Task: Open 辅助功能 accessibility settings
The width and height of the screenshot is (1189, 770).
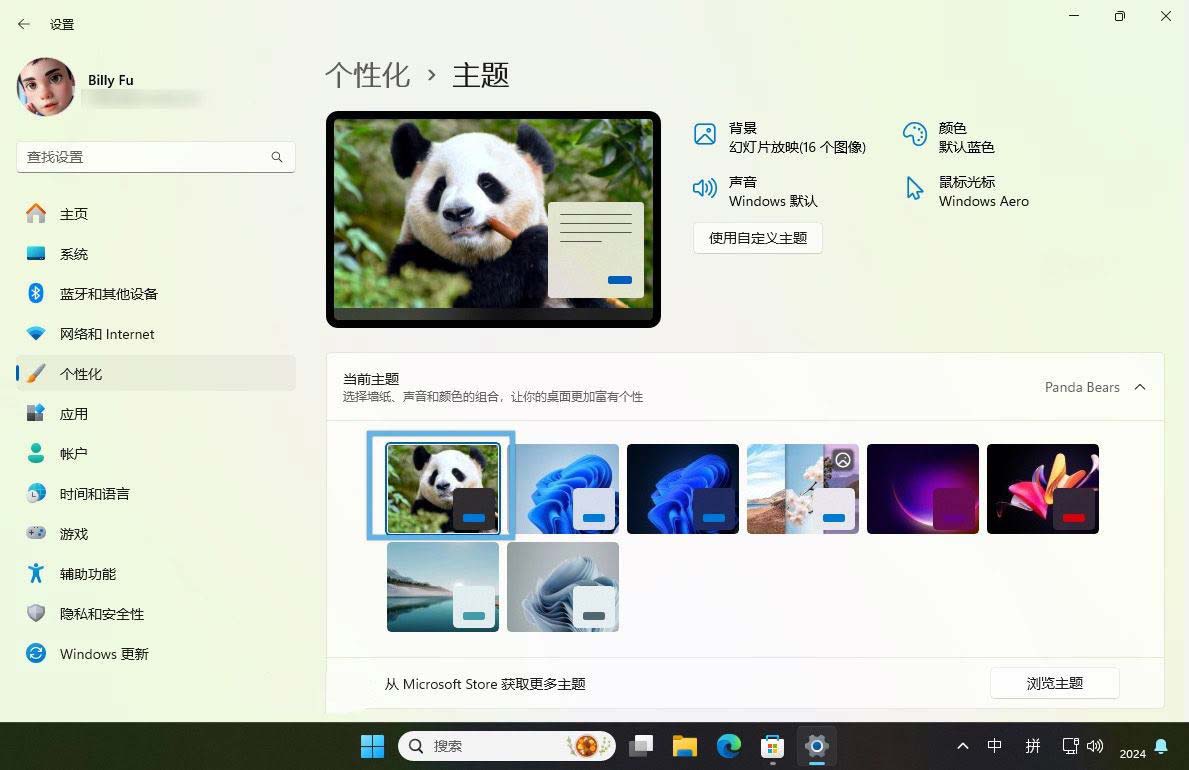Action: coord(87,573)
